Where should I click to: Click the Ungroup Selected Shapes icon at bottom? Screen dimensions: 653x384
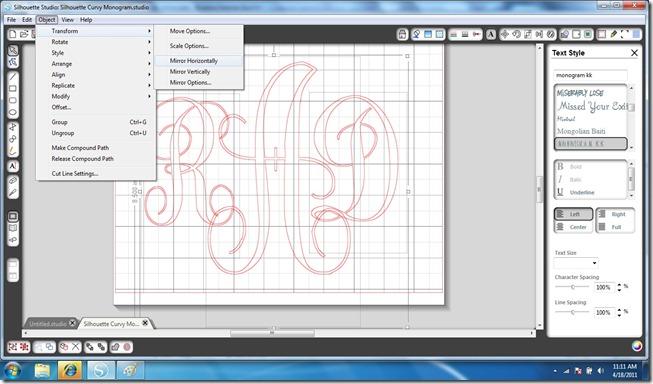point(24,347)
